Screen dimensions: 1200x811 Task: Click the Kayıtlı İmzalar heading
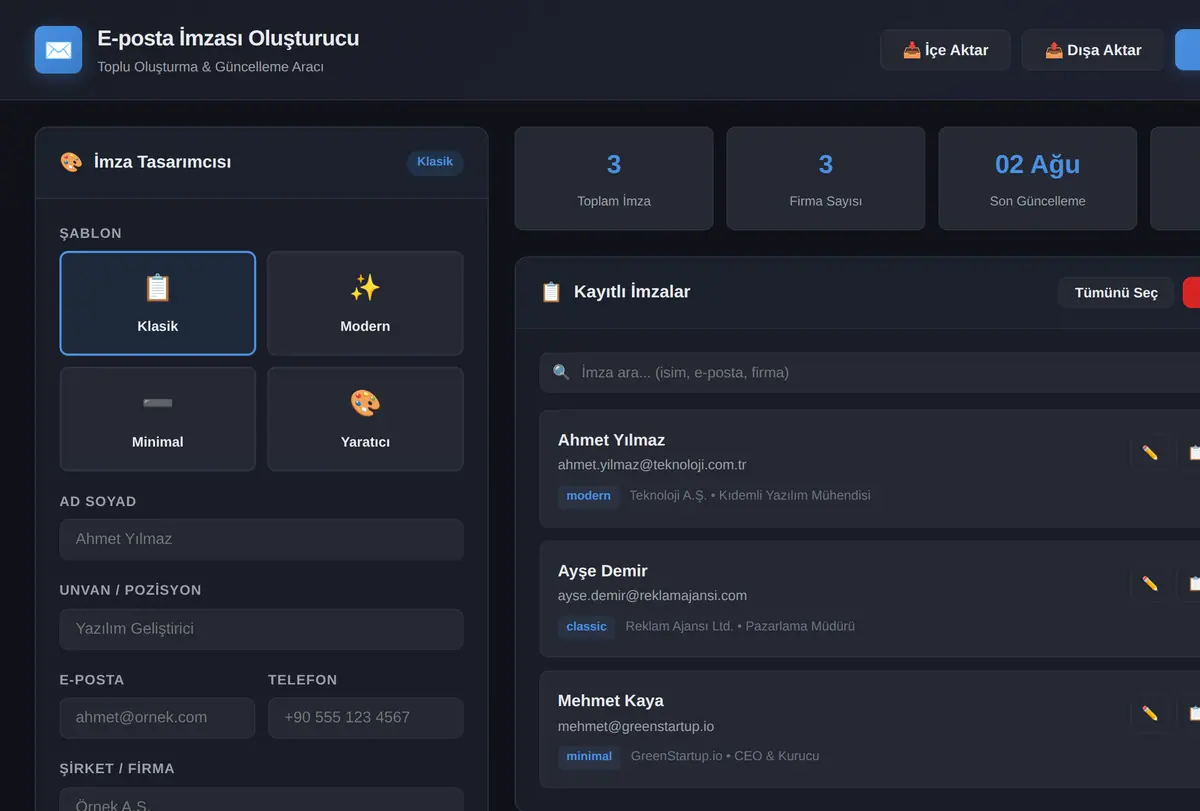(x=632, y=292)
